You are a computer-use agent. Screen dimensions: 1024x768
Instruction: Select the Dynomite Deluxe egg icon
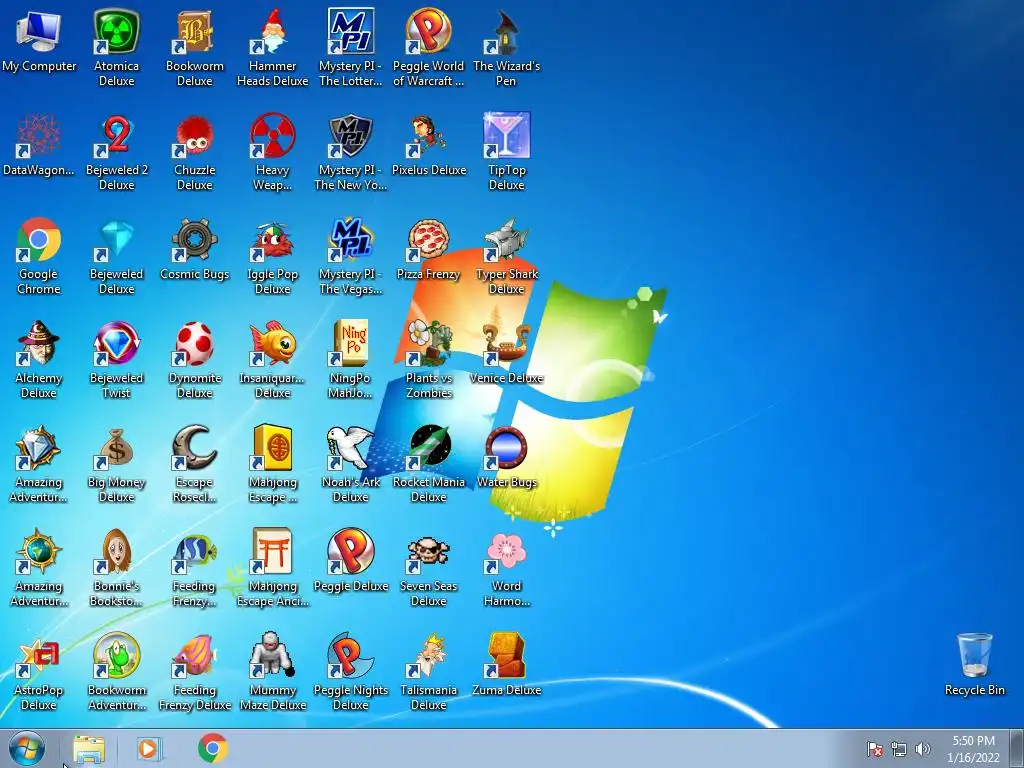195,344
